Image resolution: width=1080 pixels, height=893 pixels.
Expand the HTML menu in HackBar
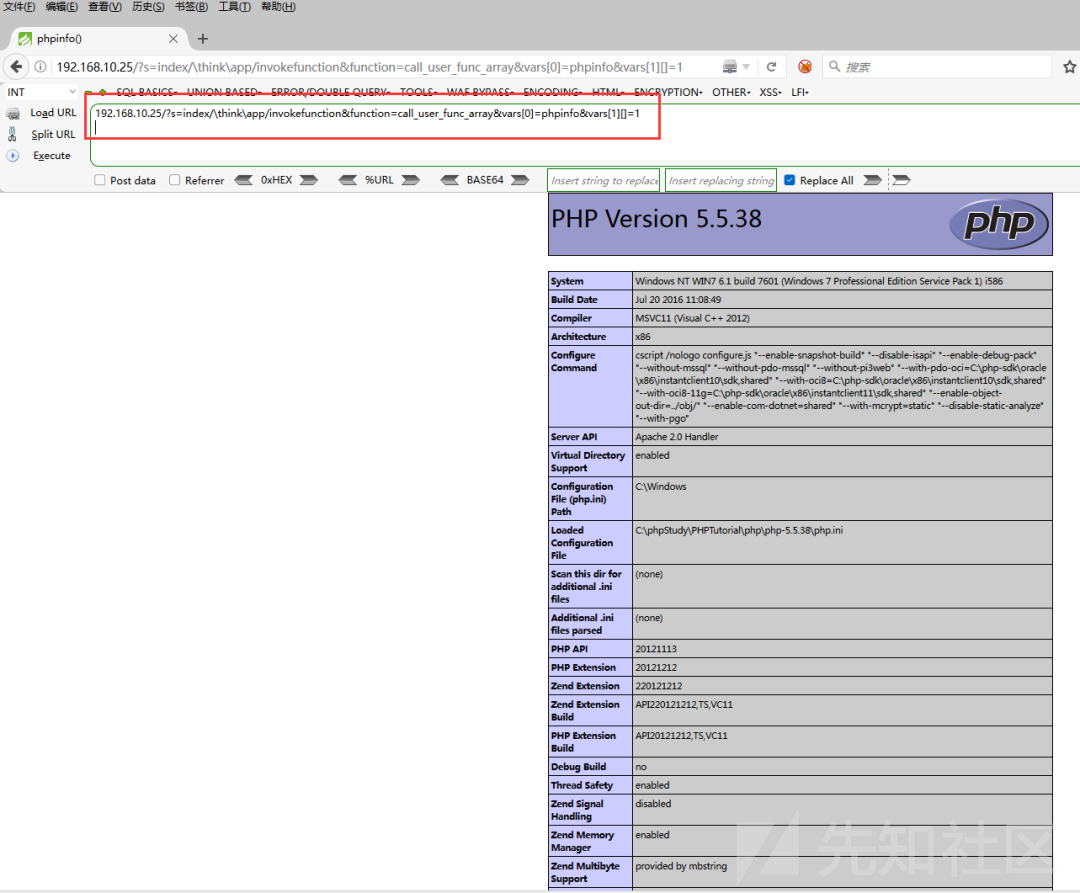[x=608, y=92]
